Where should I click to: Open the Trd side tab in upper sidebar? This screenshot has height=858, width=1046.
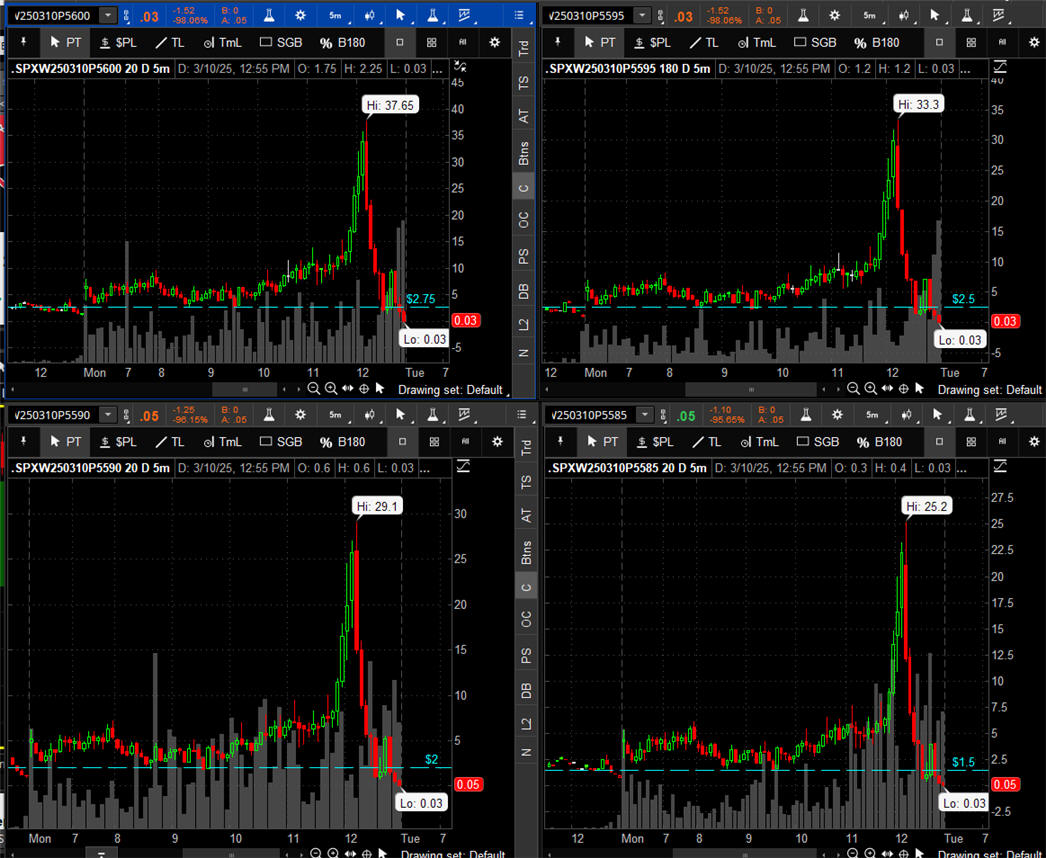(524, 48)
